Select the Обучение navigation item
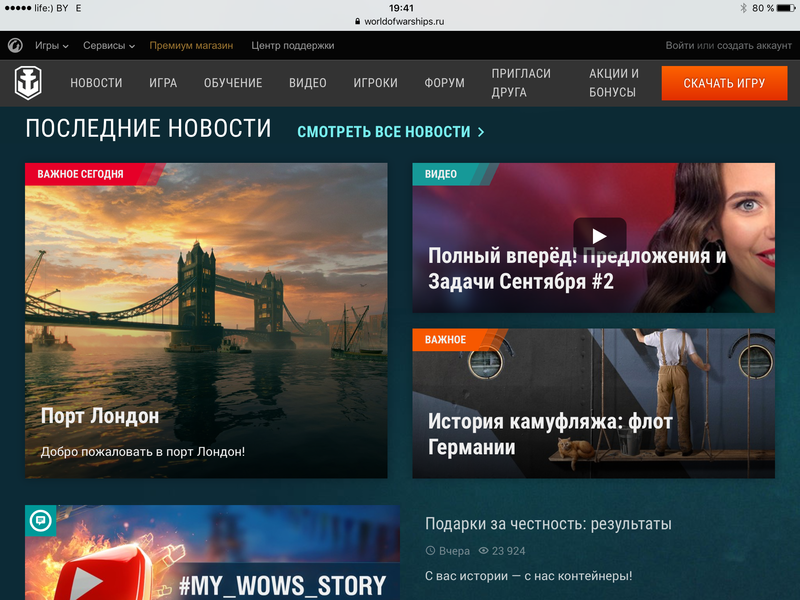 tap(233, 83)
